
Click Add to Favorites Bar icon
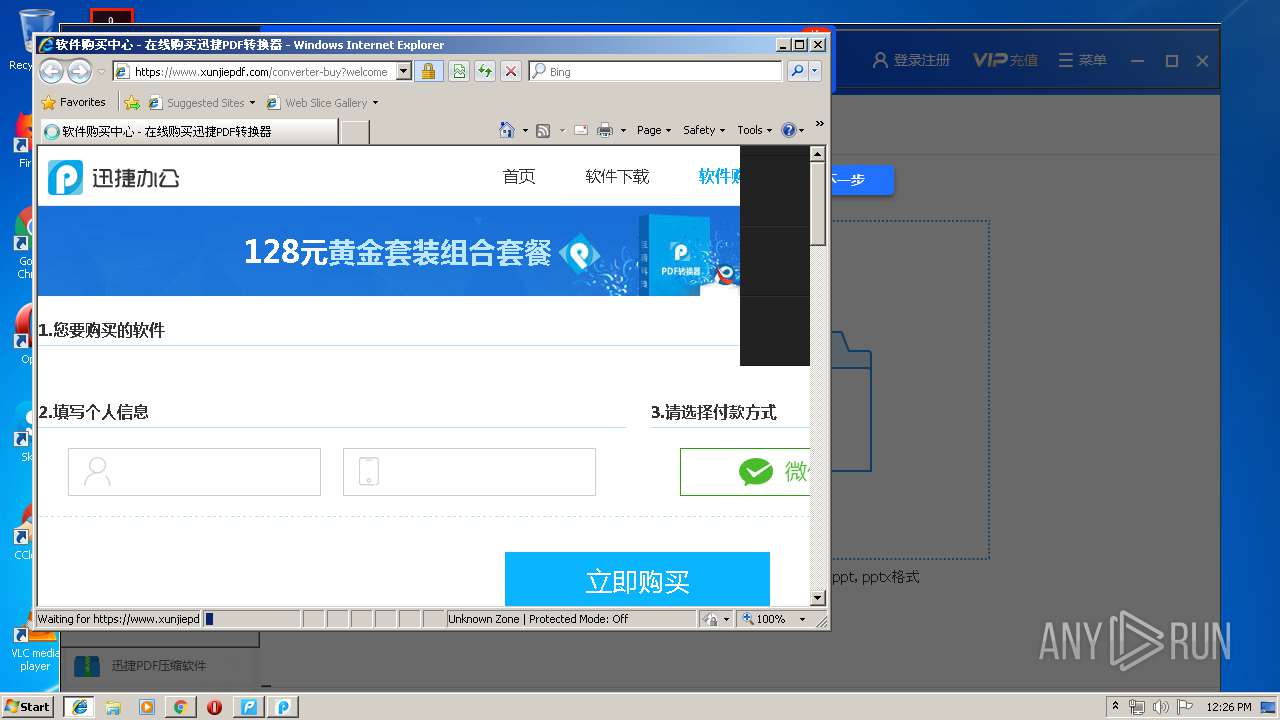(x=132, y=102)
